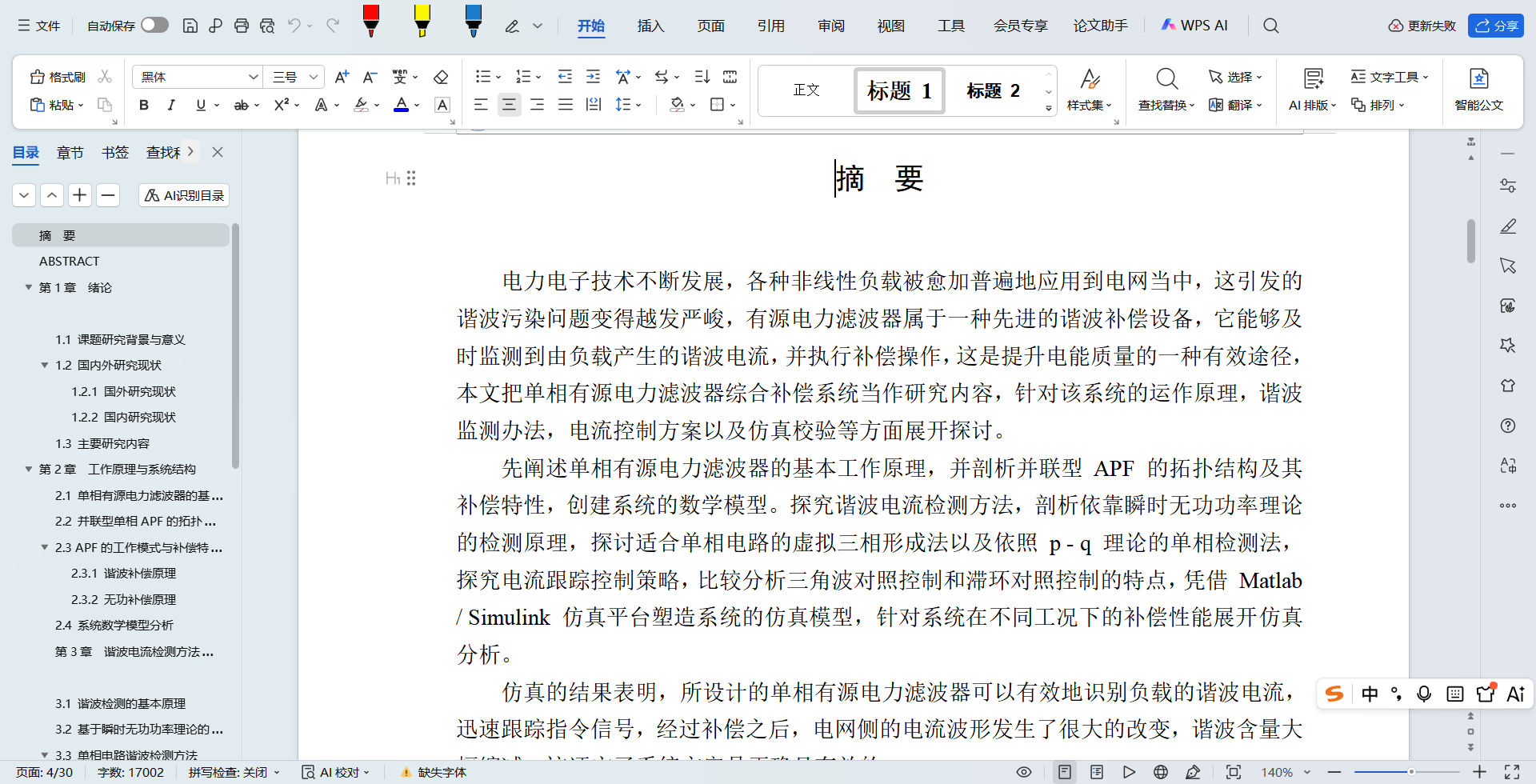
Task: Click the Print icon in the top toolbar
Action: [242, 26]
